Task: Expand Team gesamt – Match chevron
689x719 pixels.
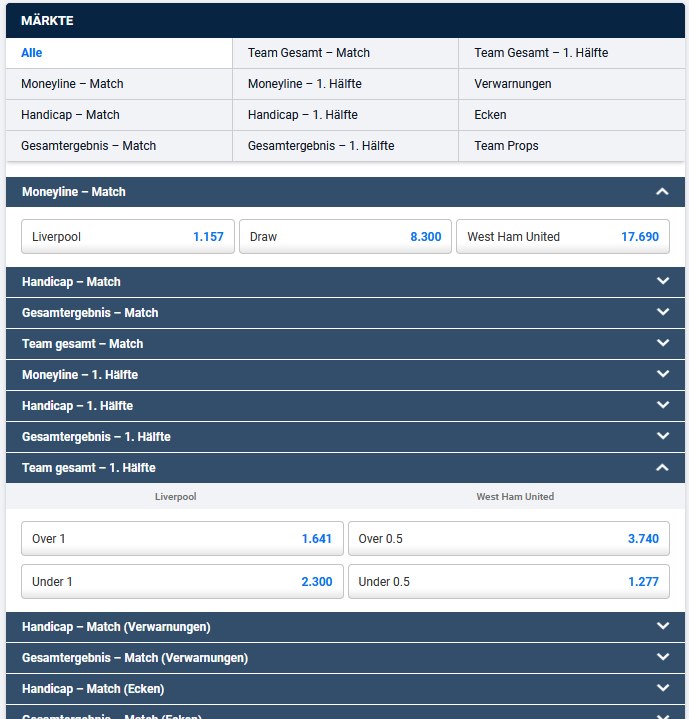Action: tap(662, 343)
